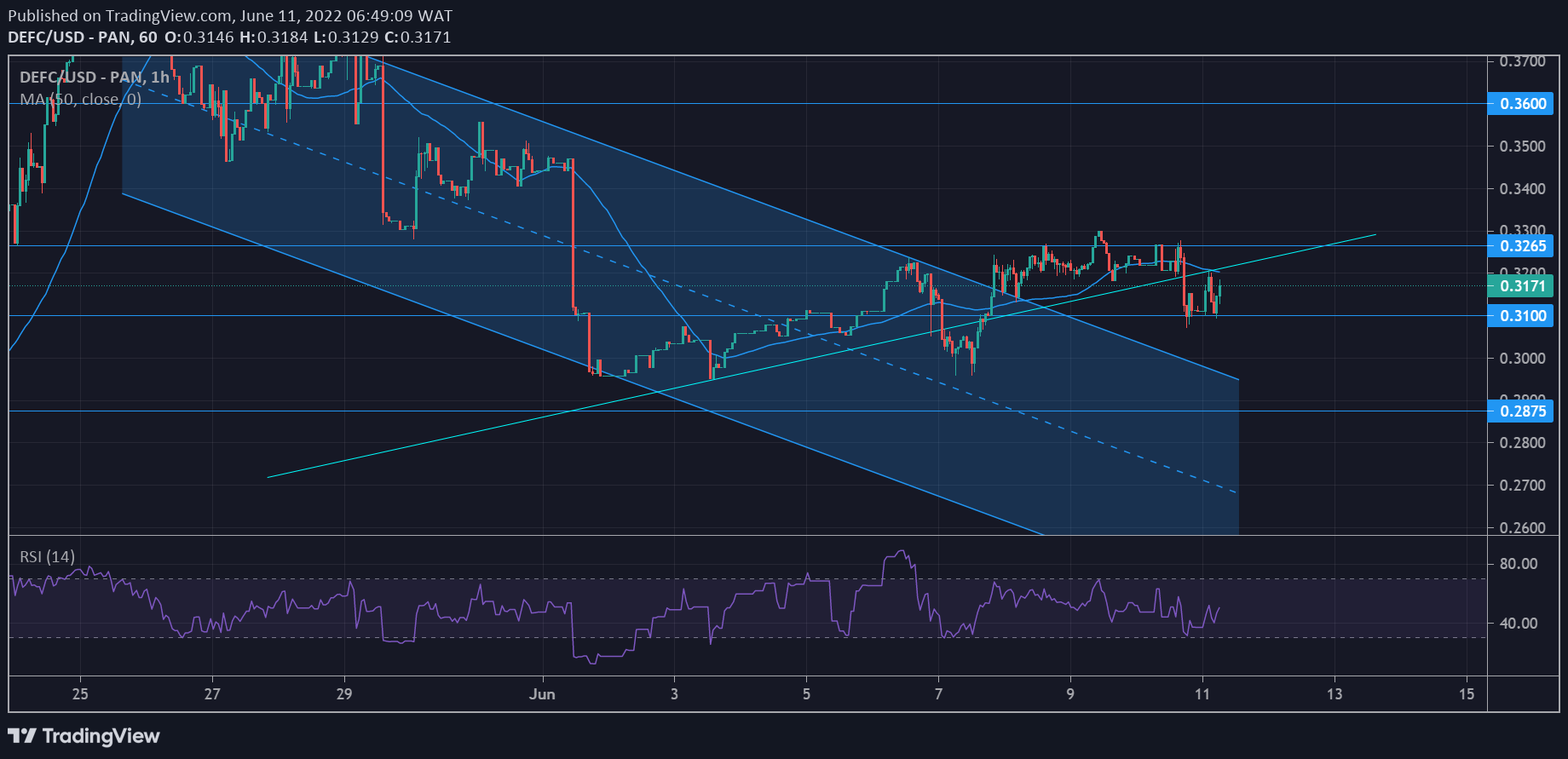Viewport: 1568px width, 759px height.
Task: Click the 0.2700 price axis value
Action: (x=1523, y=486)
